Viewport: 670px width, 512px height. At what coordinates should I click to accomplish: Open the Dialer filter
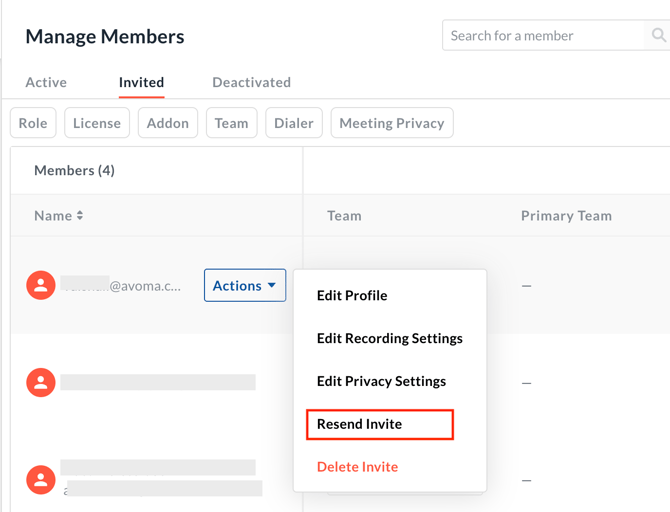(294, 123)
